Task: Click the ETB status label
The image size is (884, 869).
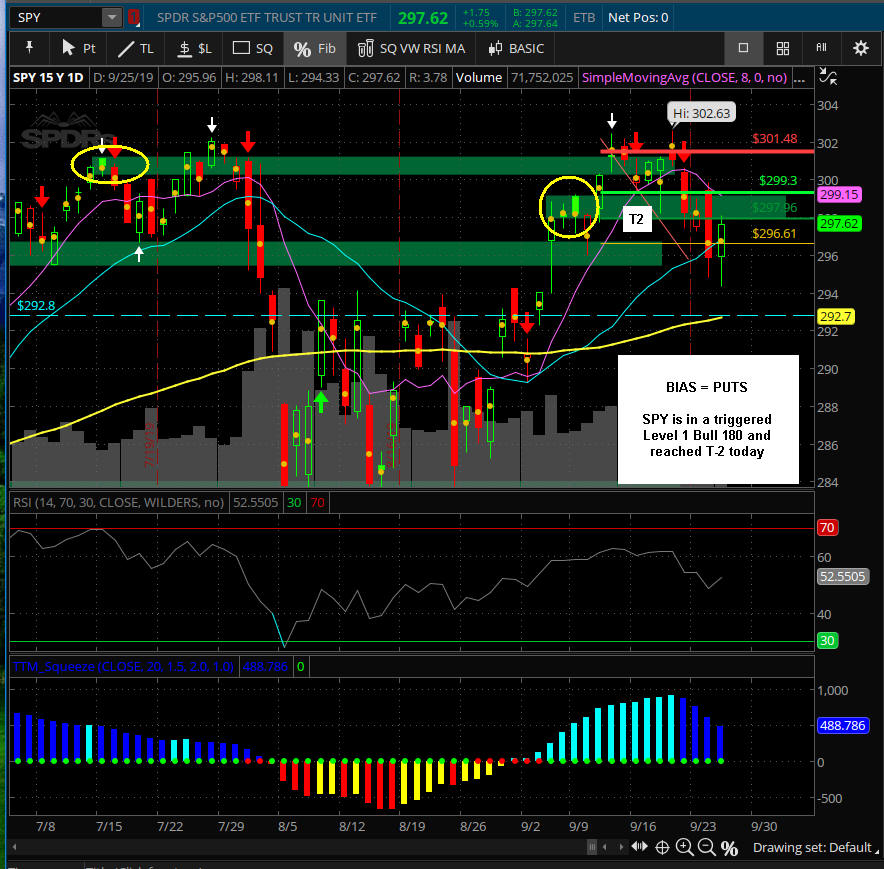Action: pos(584,17)
